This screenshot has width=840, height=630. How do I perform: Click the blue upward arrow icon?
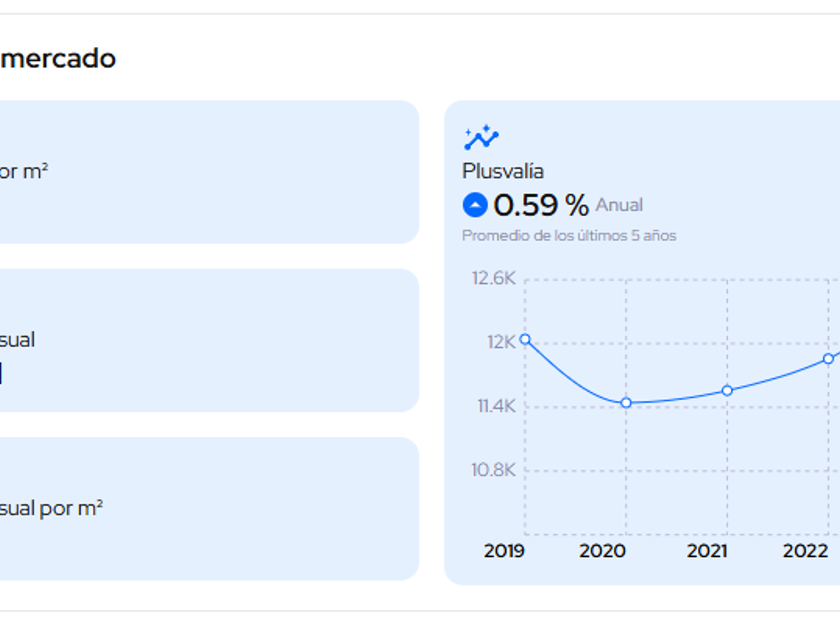(475, 205)
